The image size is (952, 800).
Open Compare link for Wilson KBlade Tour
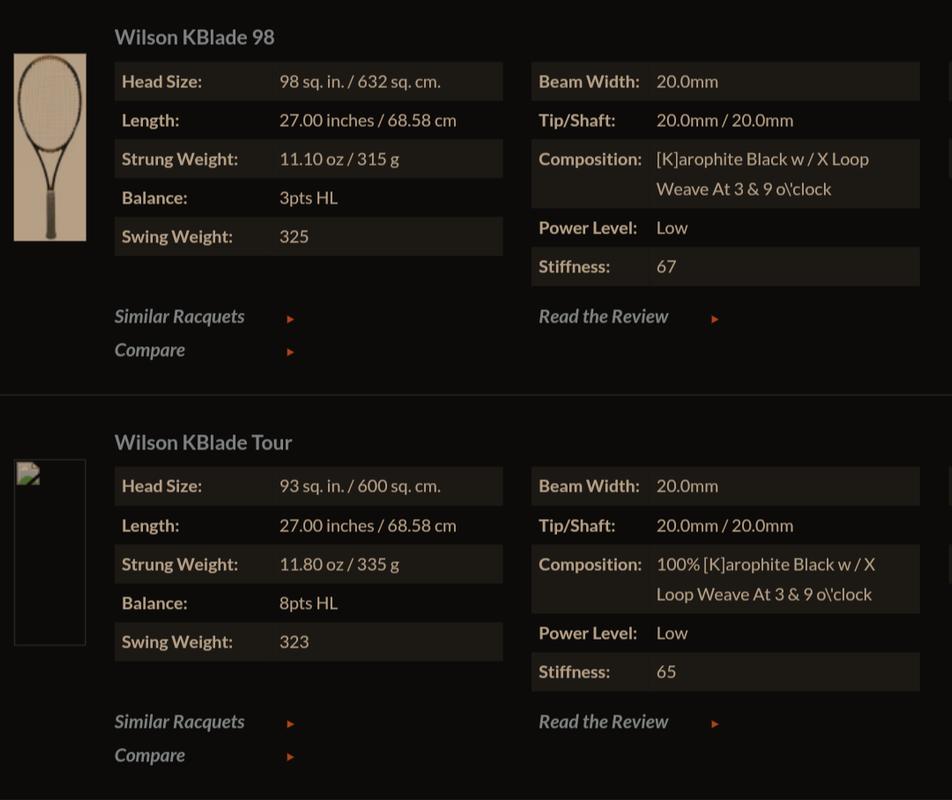(x=149, y=755)
